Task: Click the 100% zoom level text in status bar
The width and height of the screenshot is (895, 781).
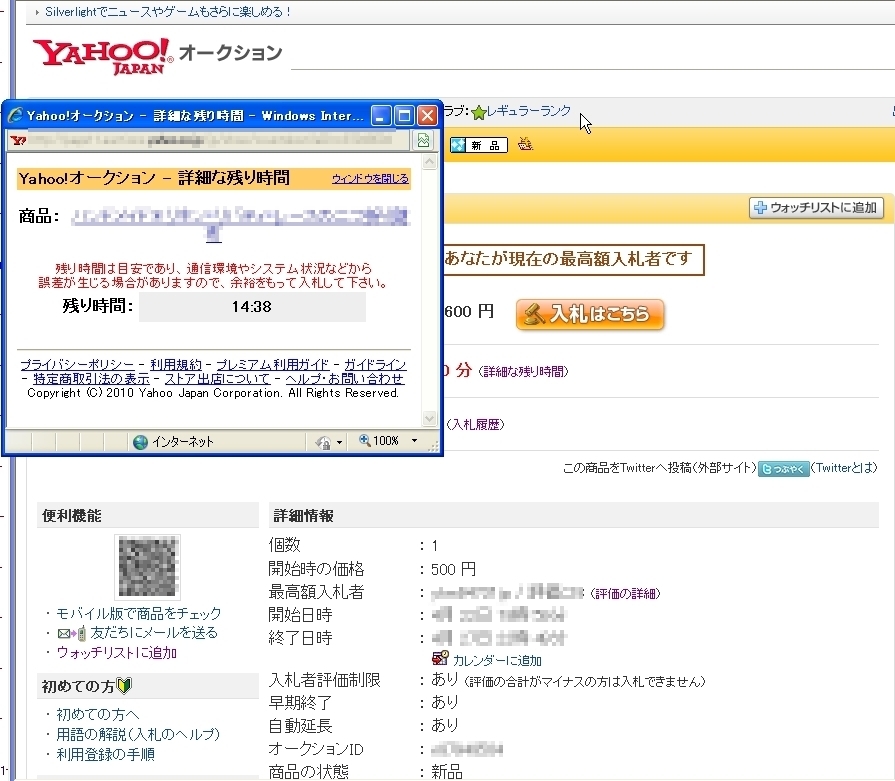Action: (386, 441)
